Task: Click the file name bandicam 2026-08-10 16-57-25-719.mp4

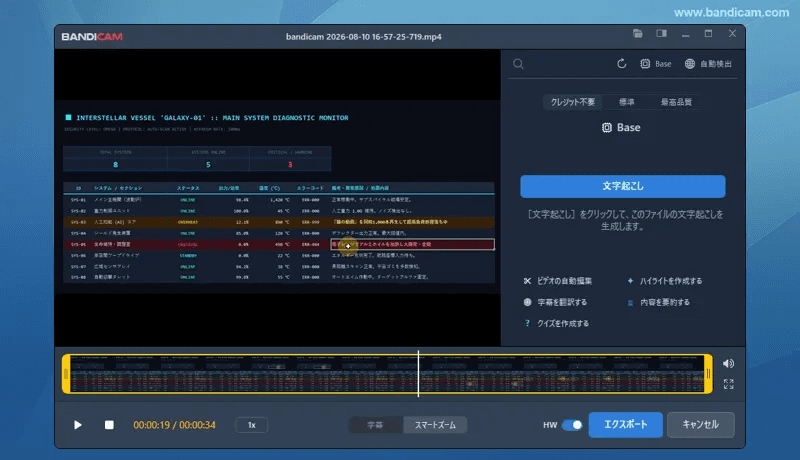Action: [364, 37]
